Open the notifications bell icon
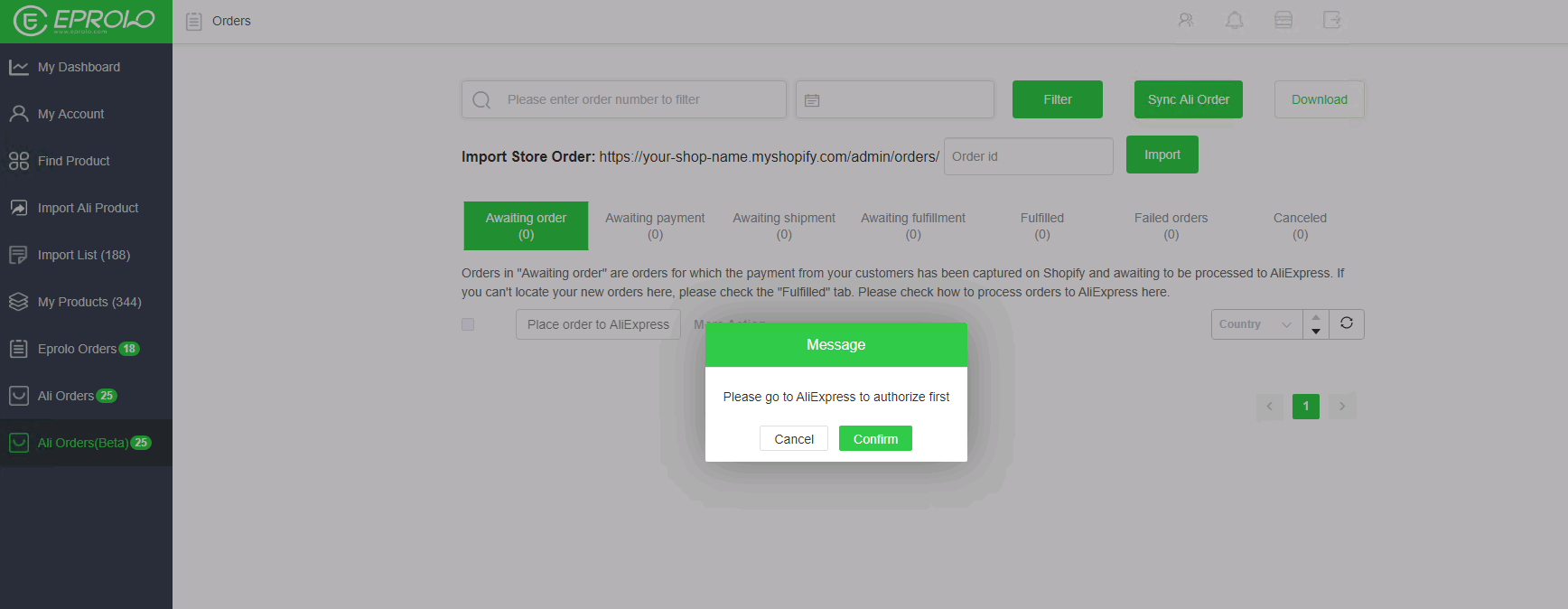 pyautogui.click(x=1235, y=20)
